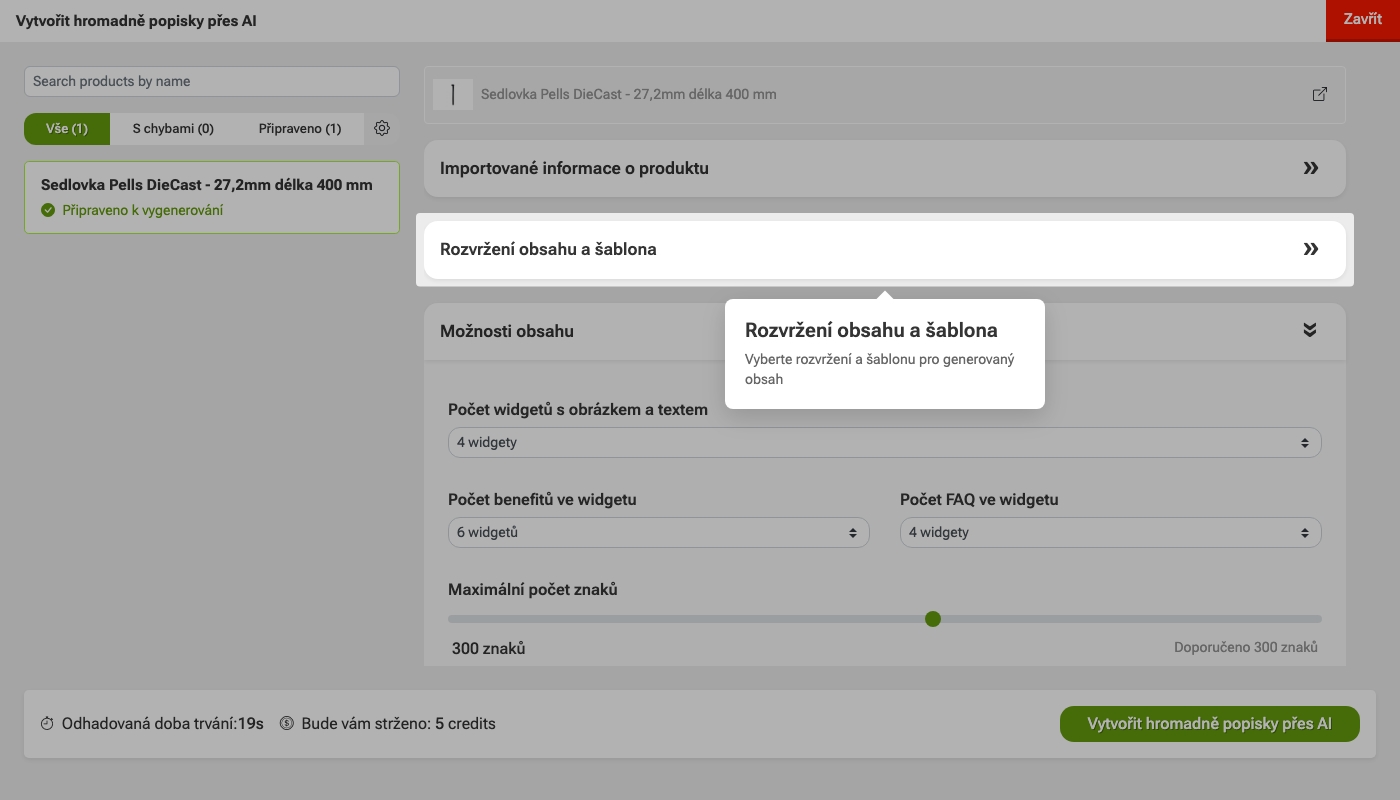1400x800 pixels.
Task: Expand Importované informace o produktu section
Action: tap(885, 168)
